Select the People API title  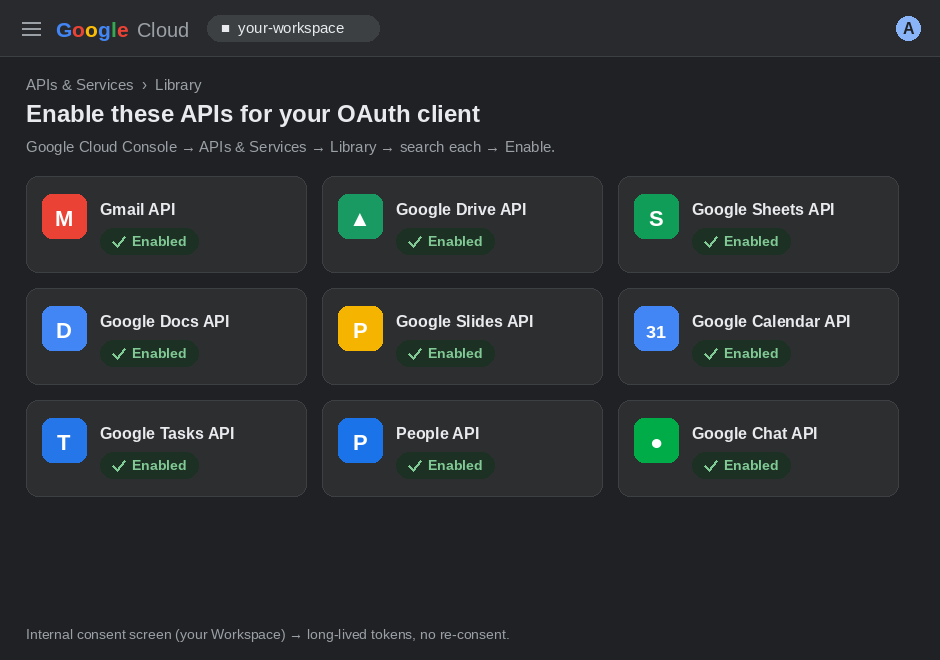pos(438,433)
